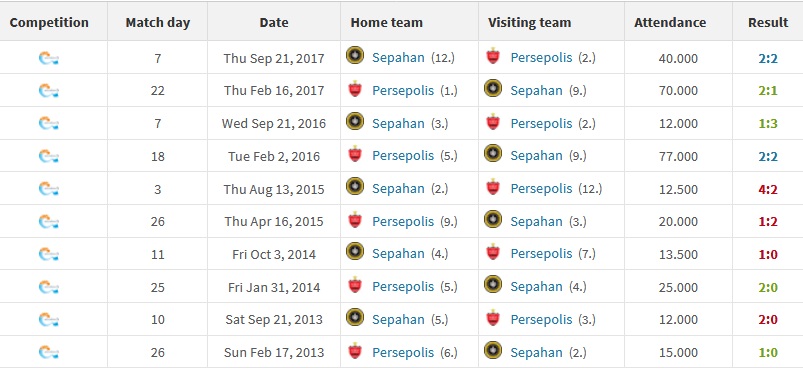Open the 1:3 result from Sep 21, 2016
The image size is (803, 372).
(x=768, y=123)
